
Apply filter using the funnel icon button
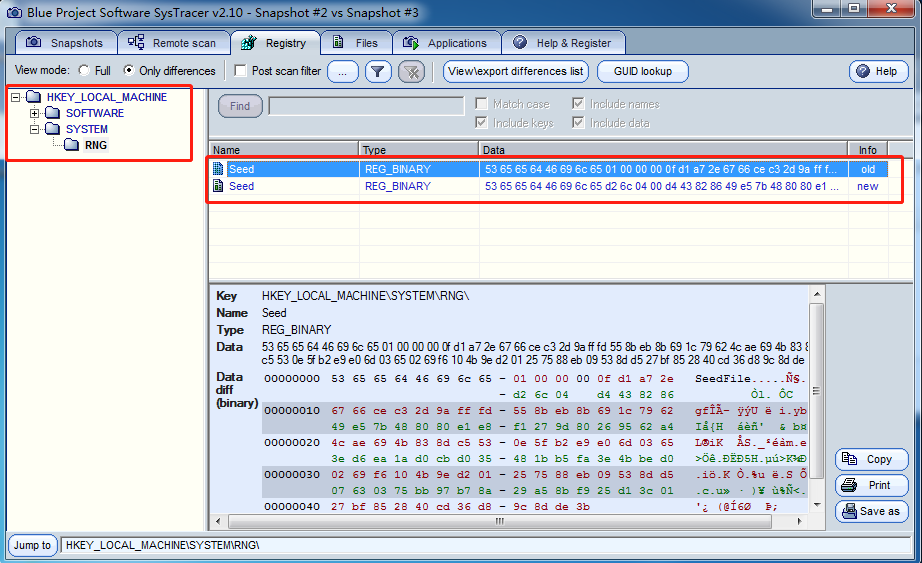point(378,72)
